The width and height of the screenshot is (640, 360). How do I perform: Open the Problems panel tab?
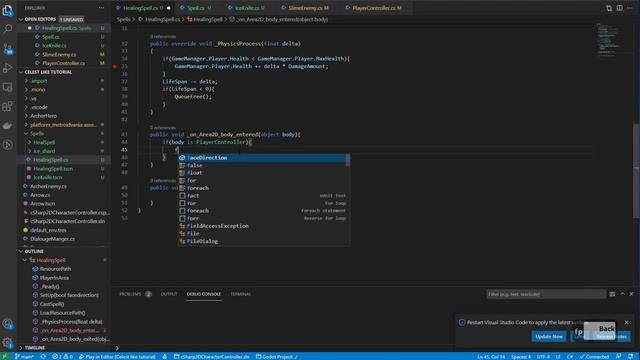point(135,294)
